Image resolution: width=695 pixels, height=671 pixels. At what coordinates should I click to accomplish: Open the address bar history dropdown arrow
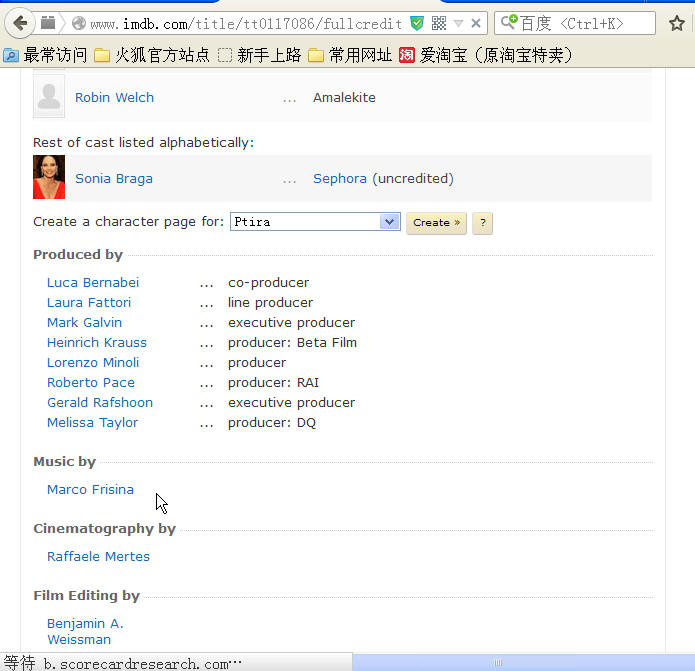tap(458, 23)
